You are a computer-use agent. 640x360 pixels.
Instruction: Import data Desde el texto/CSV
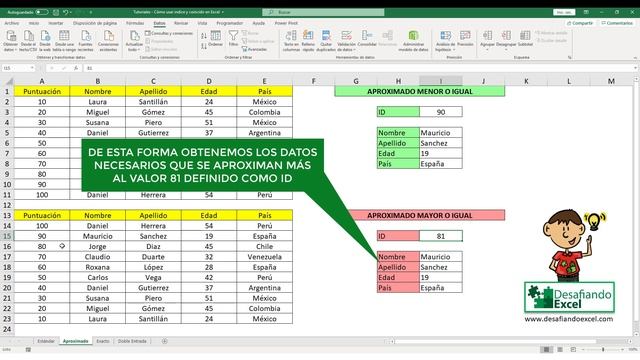tap(28, 41)
